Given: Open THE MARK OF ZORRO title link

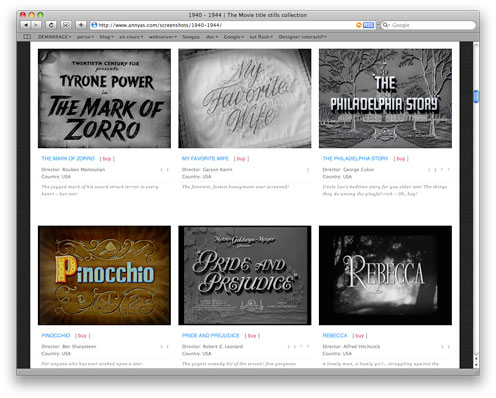Looking at the screenshot, I should pyautogui.click(x=68, y=158).
